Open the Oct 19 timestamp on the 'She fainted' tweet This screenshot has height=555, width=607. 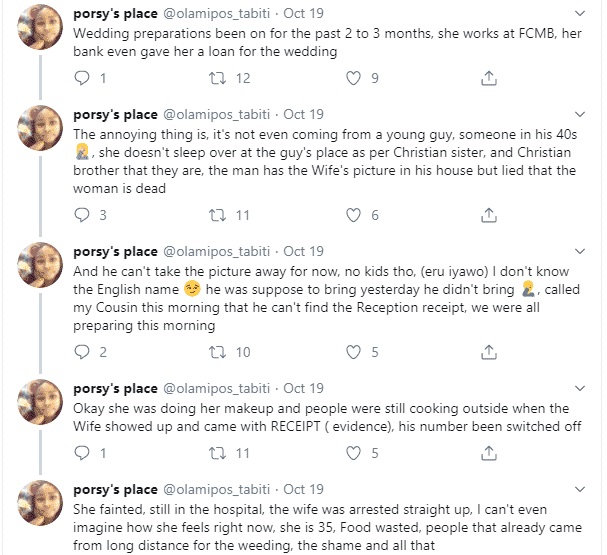303,490
